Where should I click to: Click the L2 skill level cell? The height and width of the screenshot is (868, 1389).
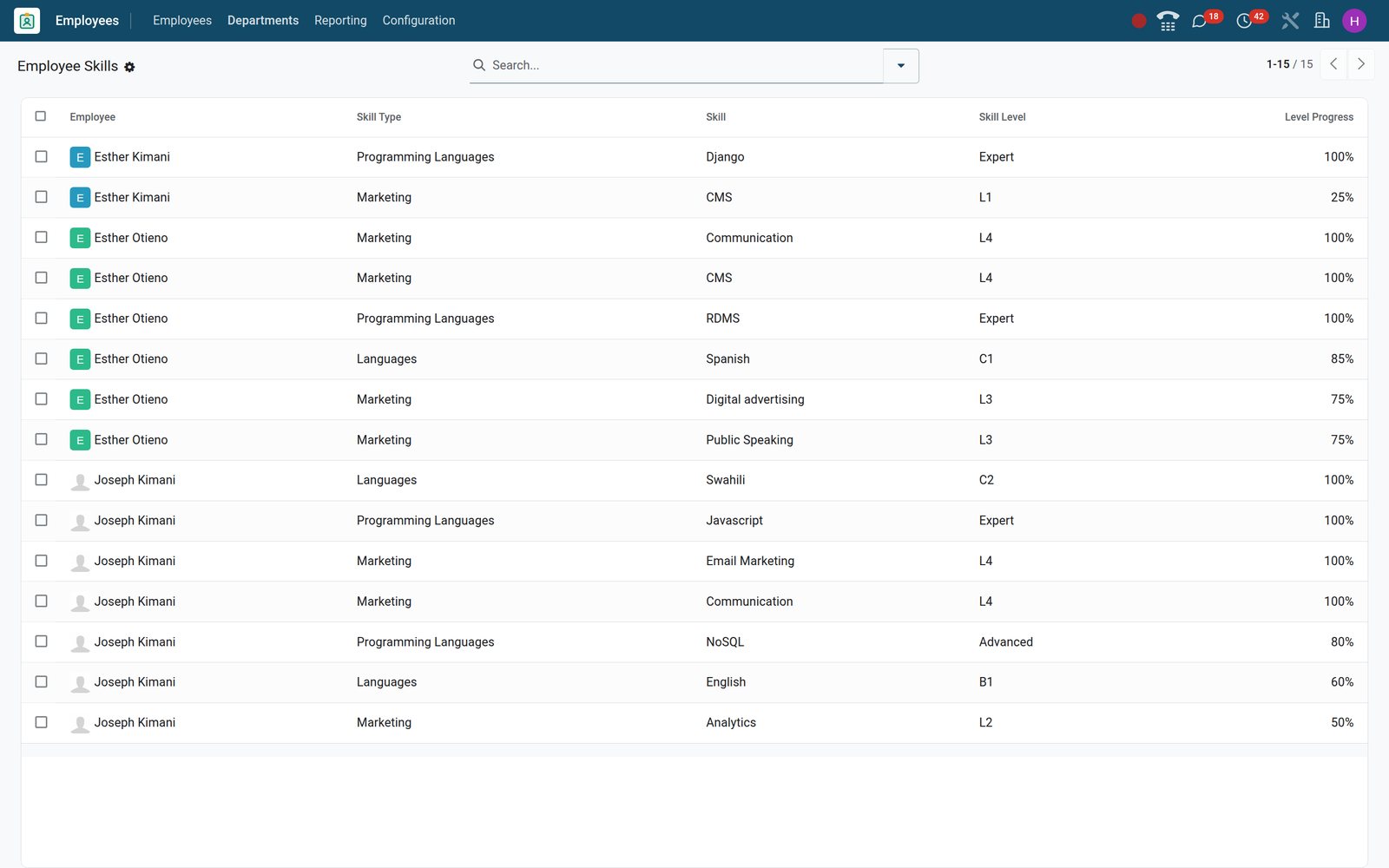(x=985, y=723)
